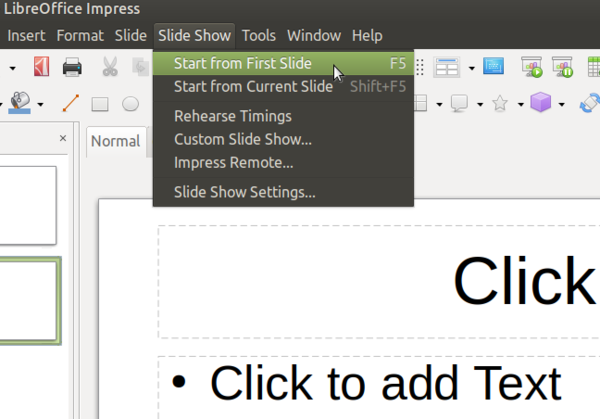Select the purple 3D Objects cube tool
Viewport: 600px width, 419px height.
[541, 102]
